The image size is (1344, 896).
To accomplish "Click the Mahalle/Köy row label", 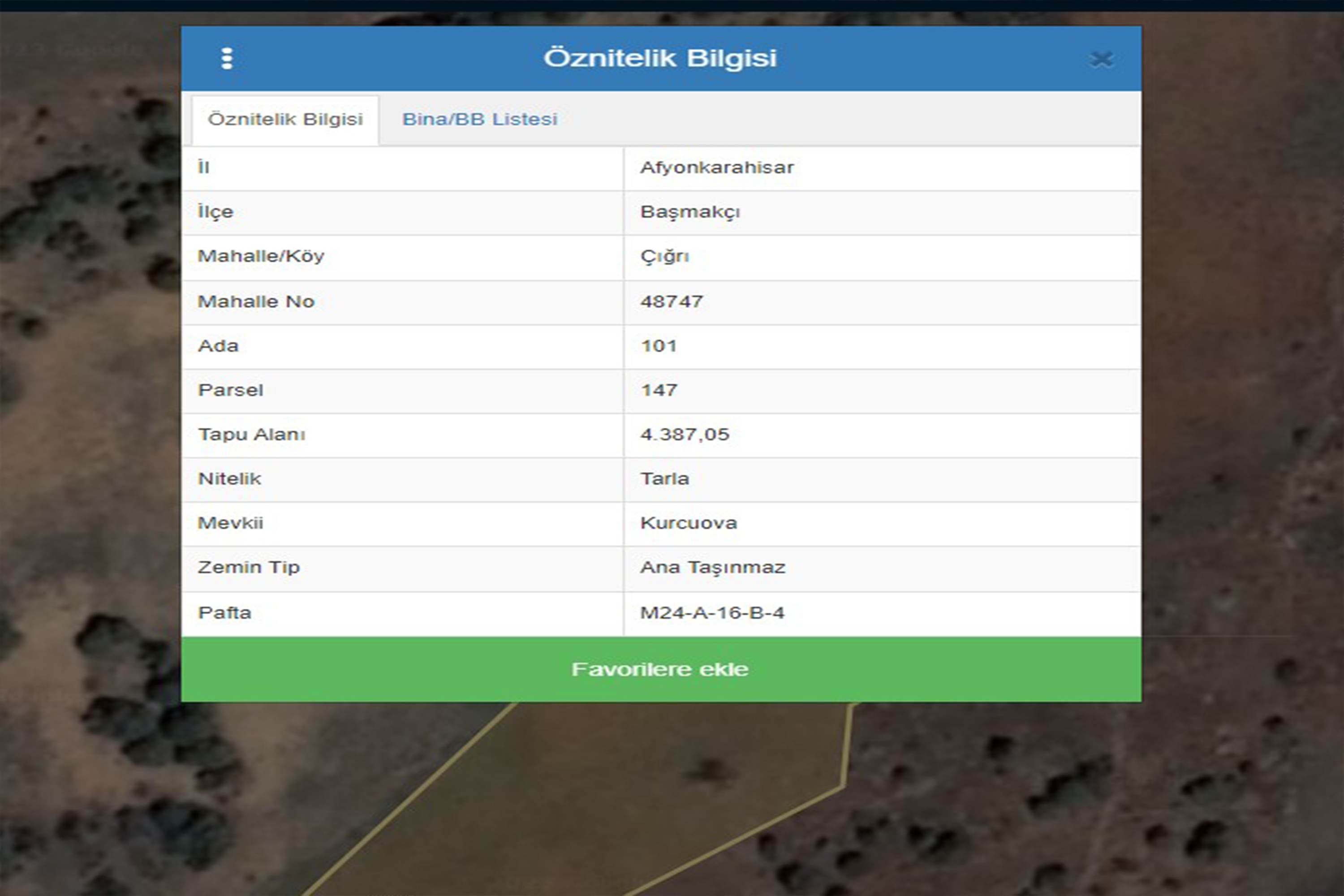I will coord(261,257).
